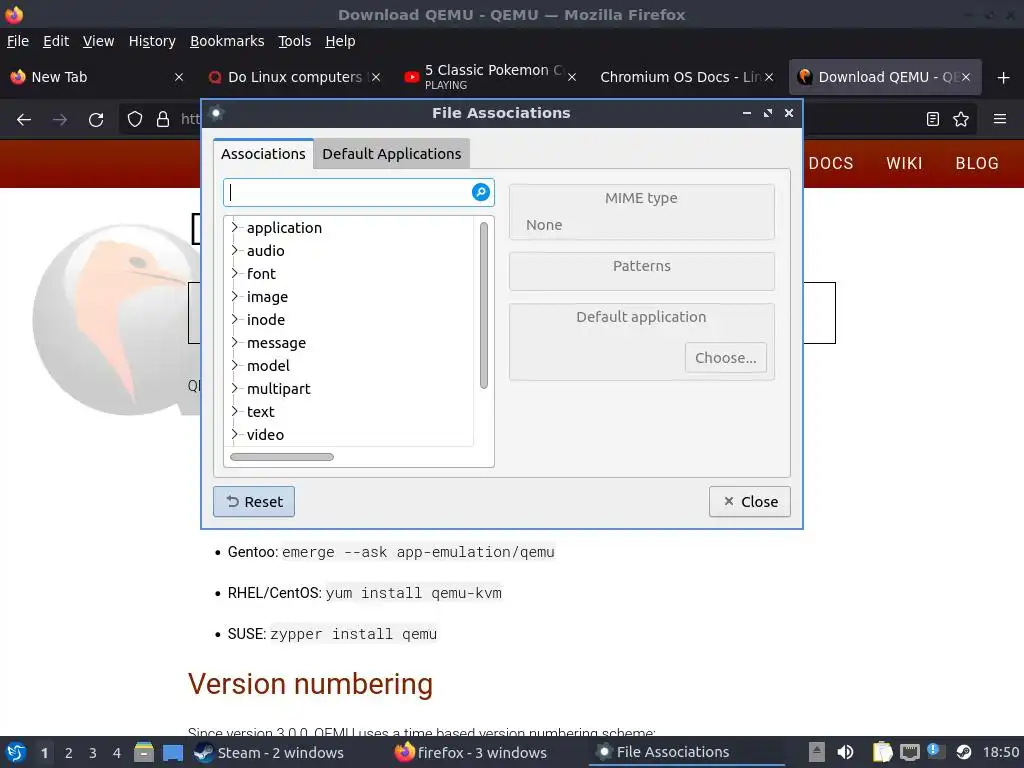Close the Chromium OS Docs tab

point(769,77)
